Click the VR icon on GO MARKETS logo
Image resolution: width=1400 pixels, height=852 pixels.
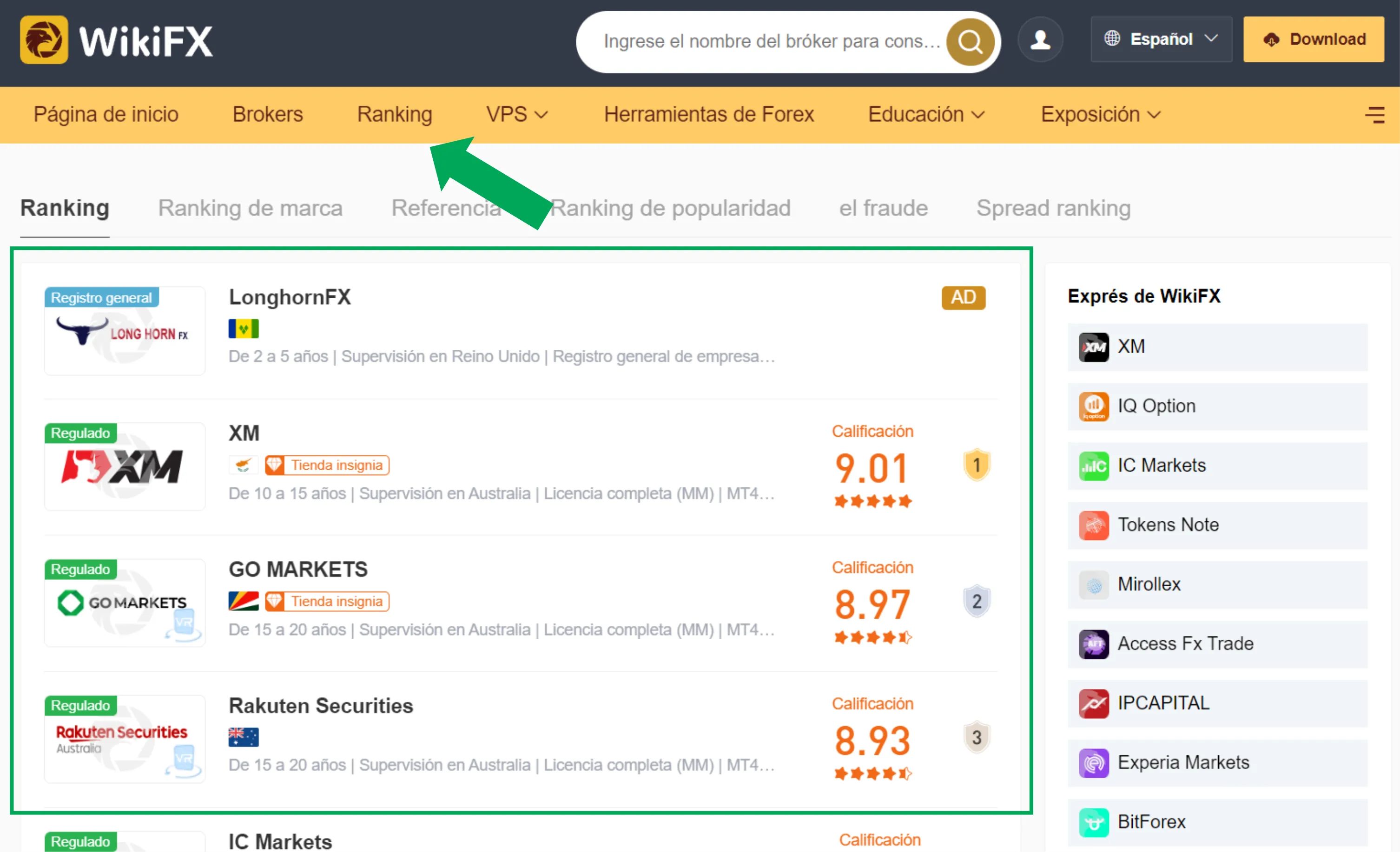pyautogui.click(x=184, y=625)
